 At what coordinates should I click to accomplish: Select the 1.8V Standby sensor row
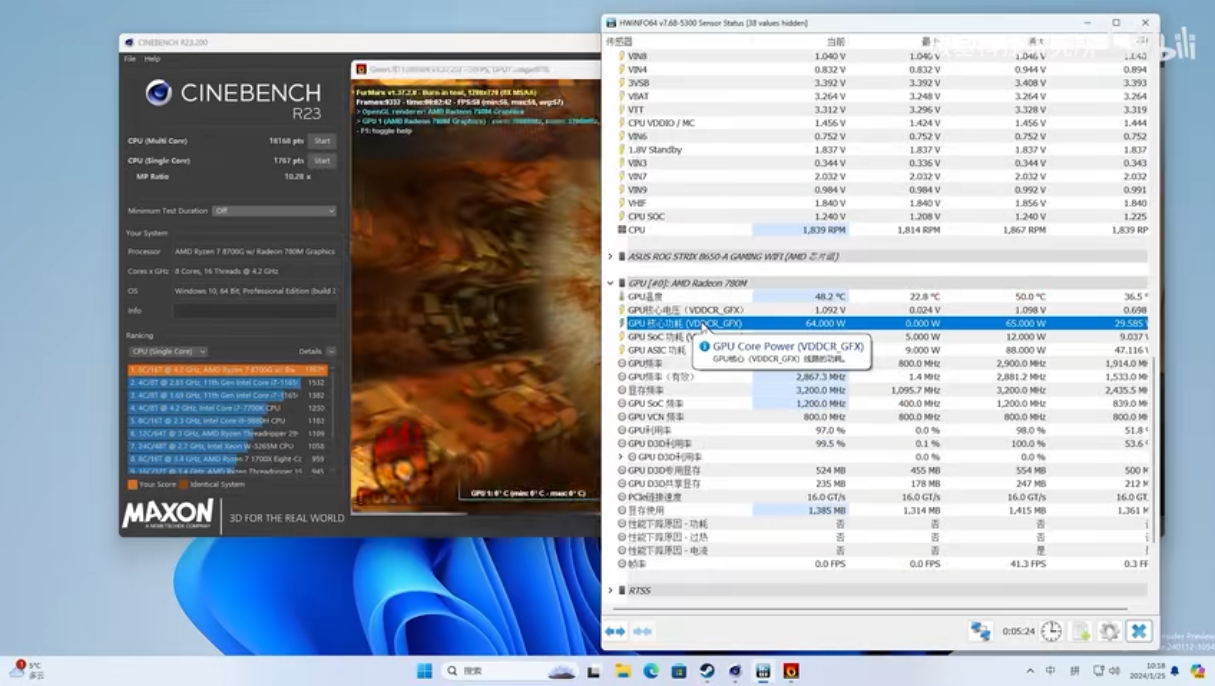tap(883, 150)
